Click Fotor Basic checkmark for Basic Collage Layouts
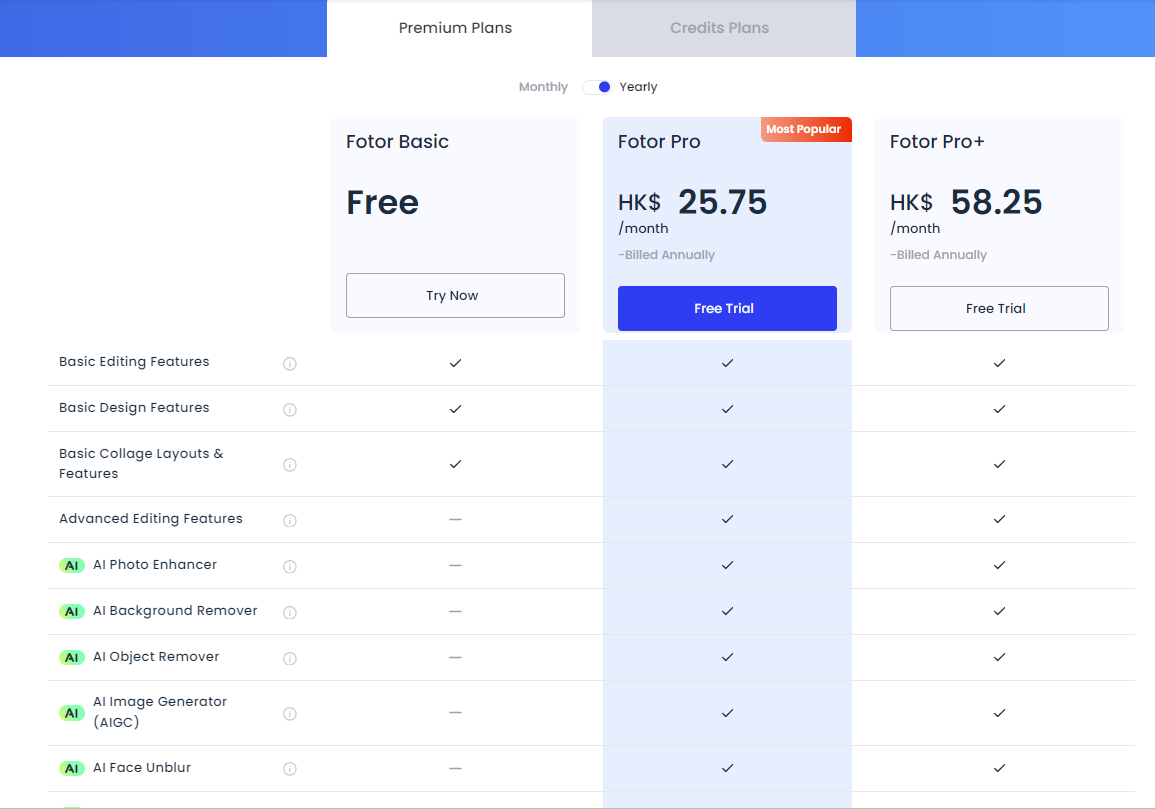 pyautogui.click(x=455, y=464)
